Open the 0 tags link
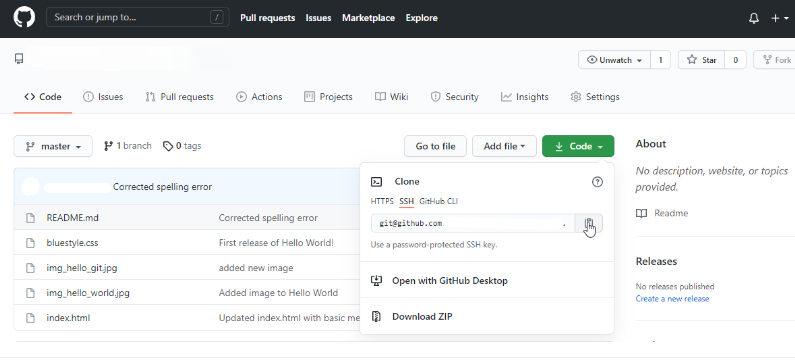The height and width of the screenshot is (364, 795). [x=182, y=146]
